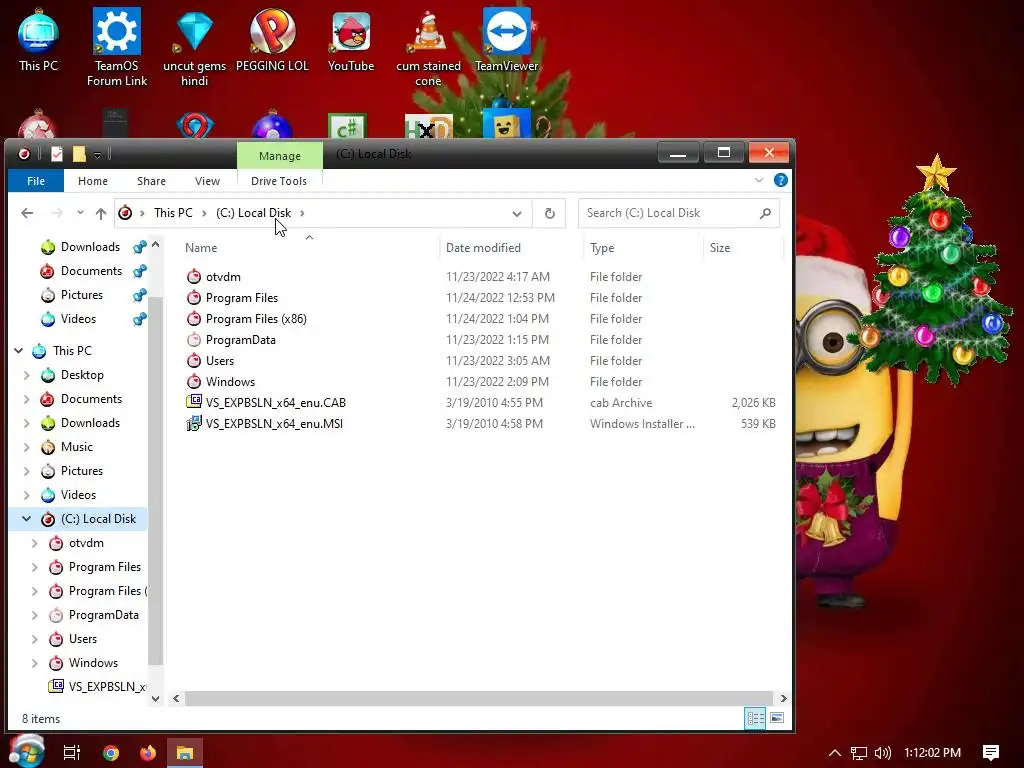Click the Manage contextual tab

280,155
